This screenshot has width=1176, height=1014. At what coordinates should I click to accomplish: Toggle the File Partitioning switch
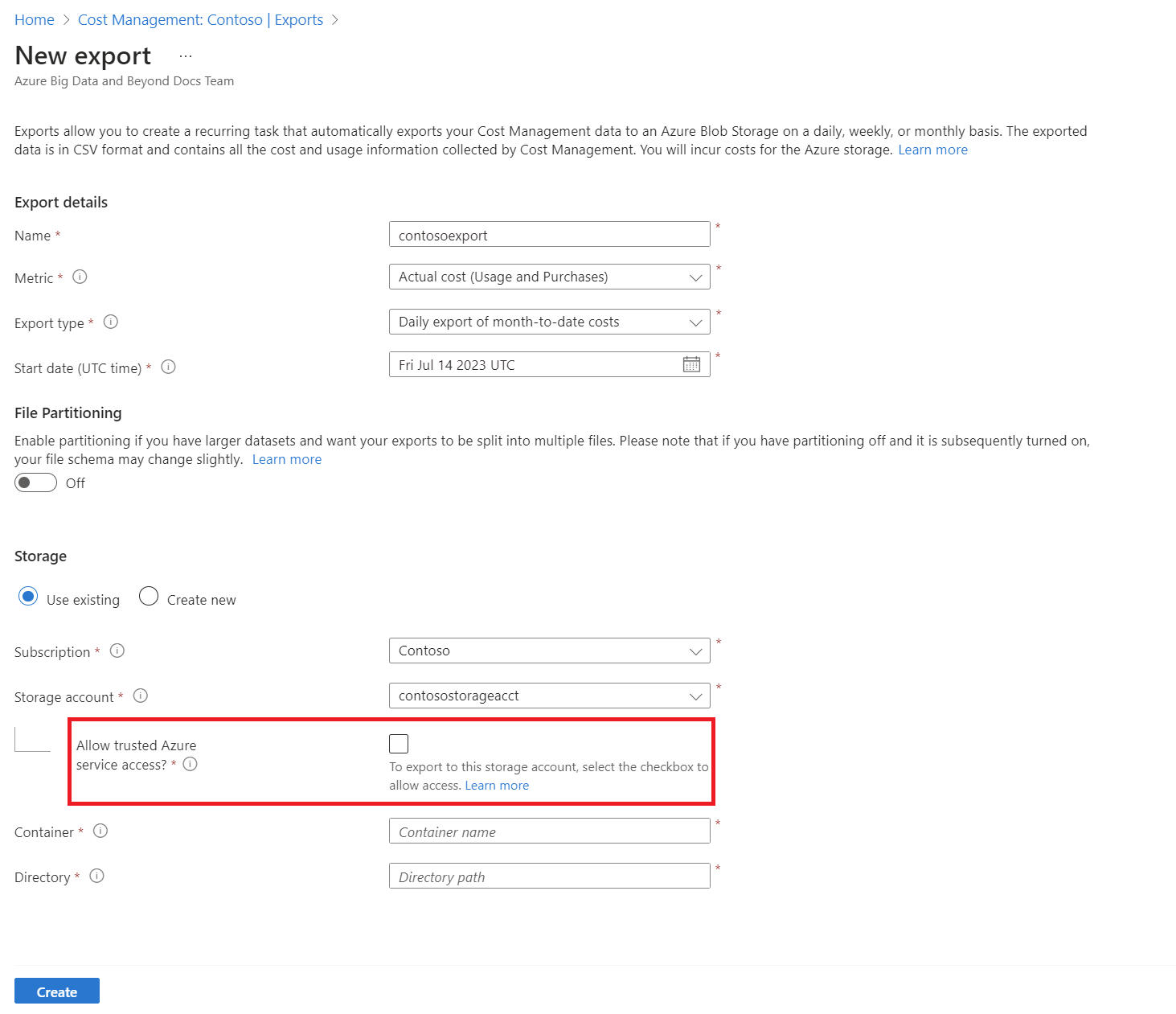click(35, 482)
